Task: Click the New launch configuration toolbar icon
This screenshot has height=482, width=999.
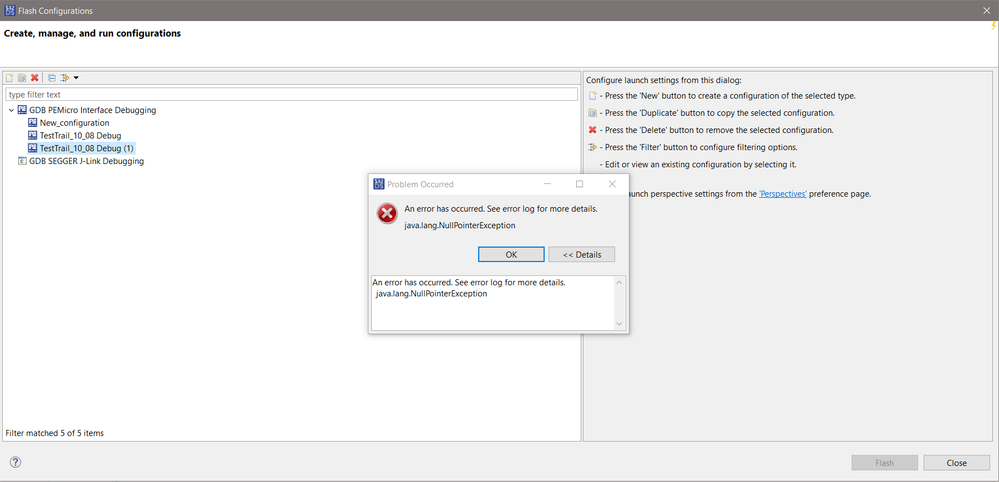Action: pos(10,78)
